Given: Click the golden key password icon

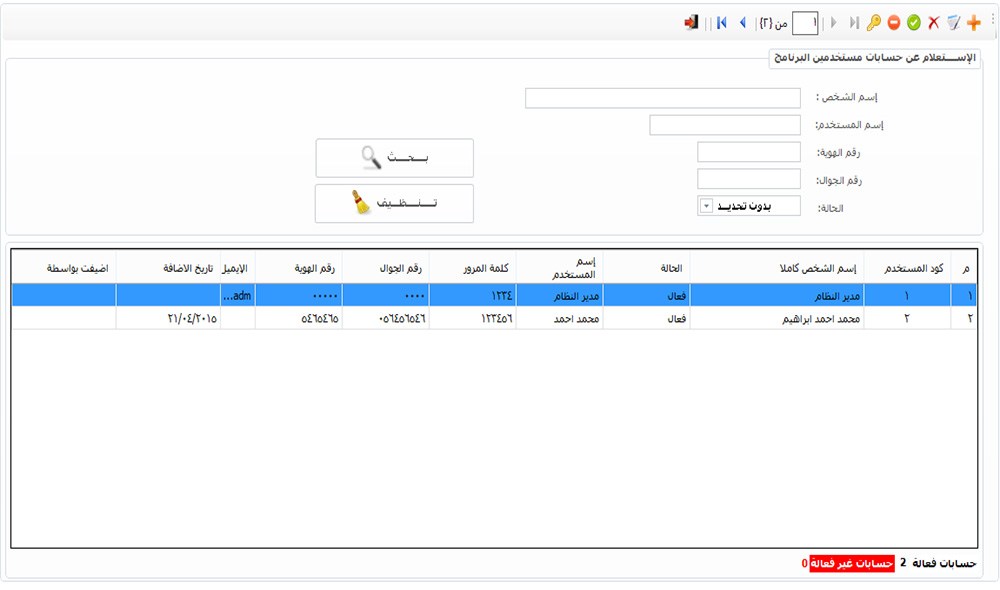Looking at the screenshot, I should [873, 22].
